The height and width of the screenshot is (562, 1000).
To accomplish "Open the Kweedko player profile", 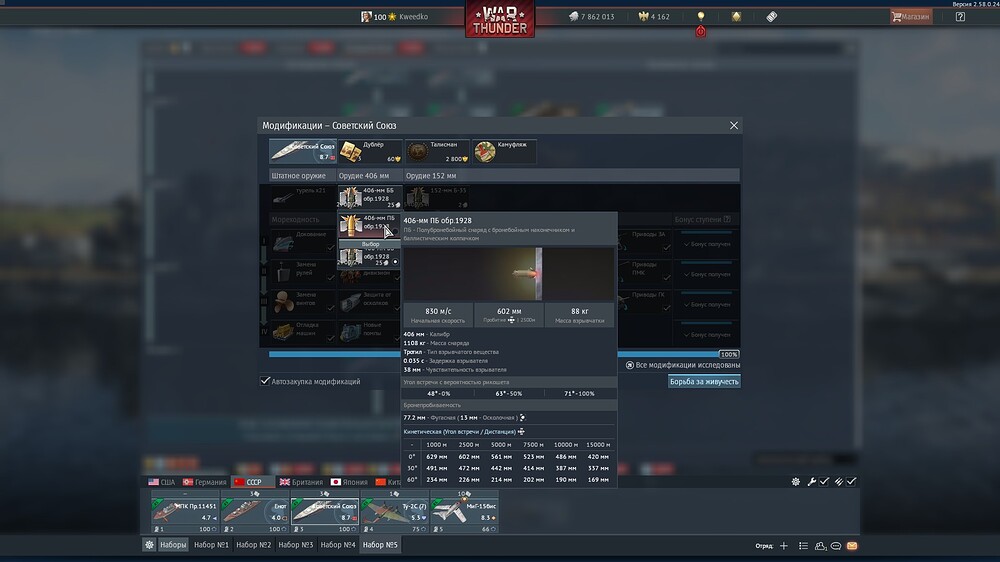I will coord(395,17).
